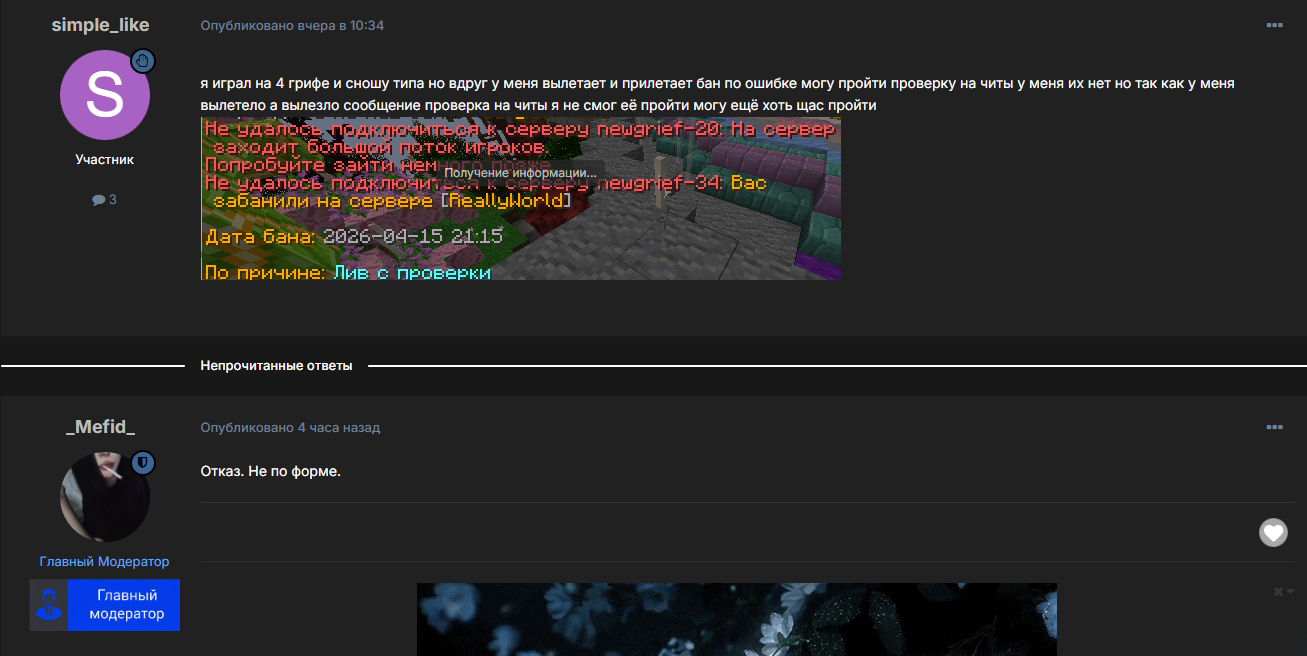
Task: Open simple_like username profile link
Action: [x=100, y=25]
